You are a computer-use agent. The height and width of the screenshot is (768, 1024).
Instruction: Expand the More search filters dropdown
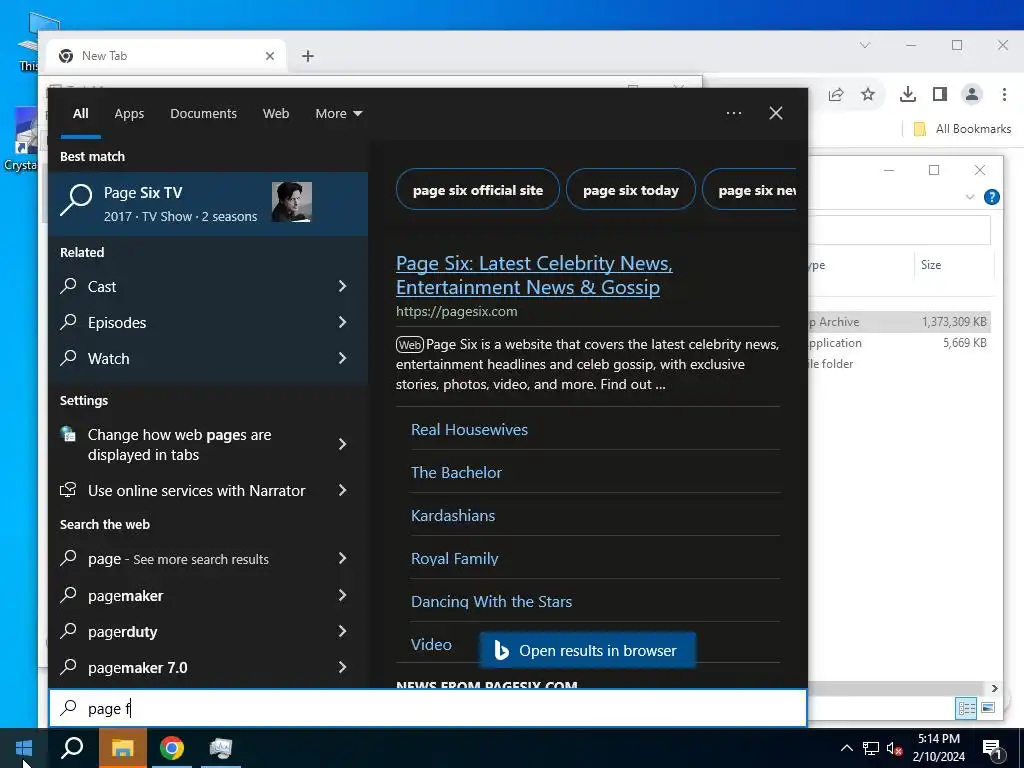pos(338,114)
